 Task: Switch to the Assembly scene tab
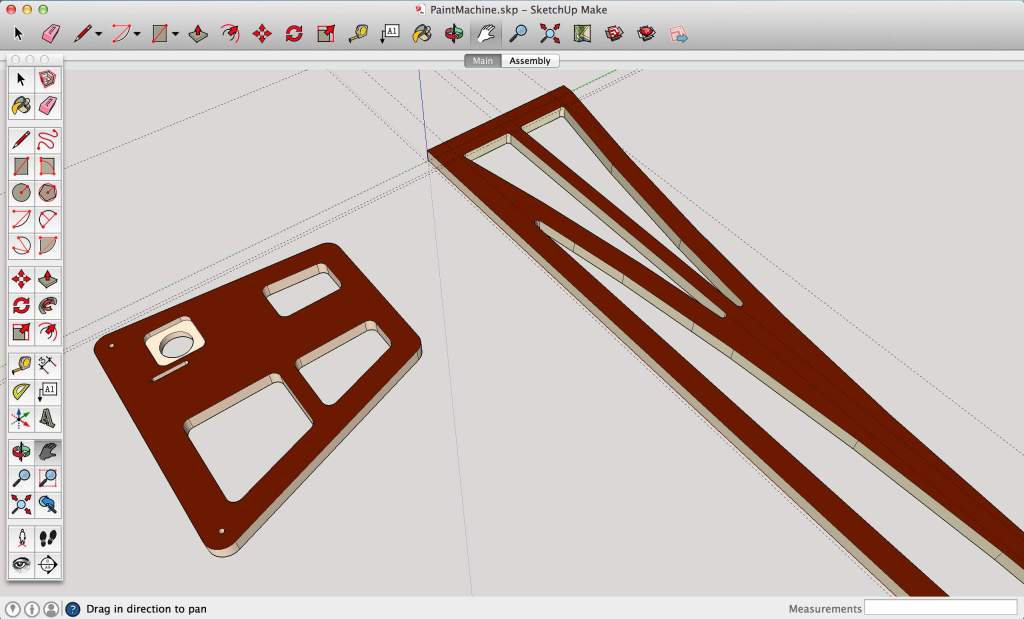pos(529,61)
